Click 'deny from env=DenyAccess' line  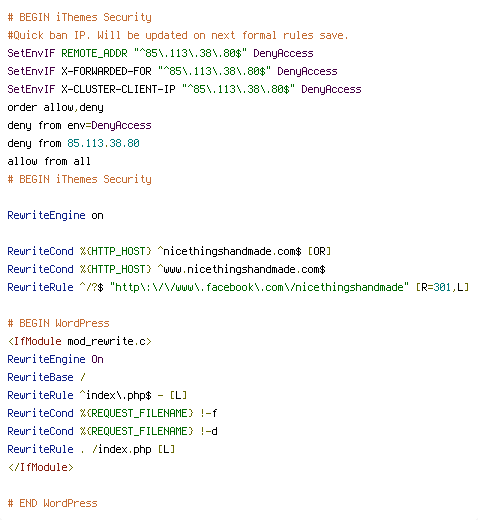coord(79,125)
